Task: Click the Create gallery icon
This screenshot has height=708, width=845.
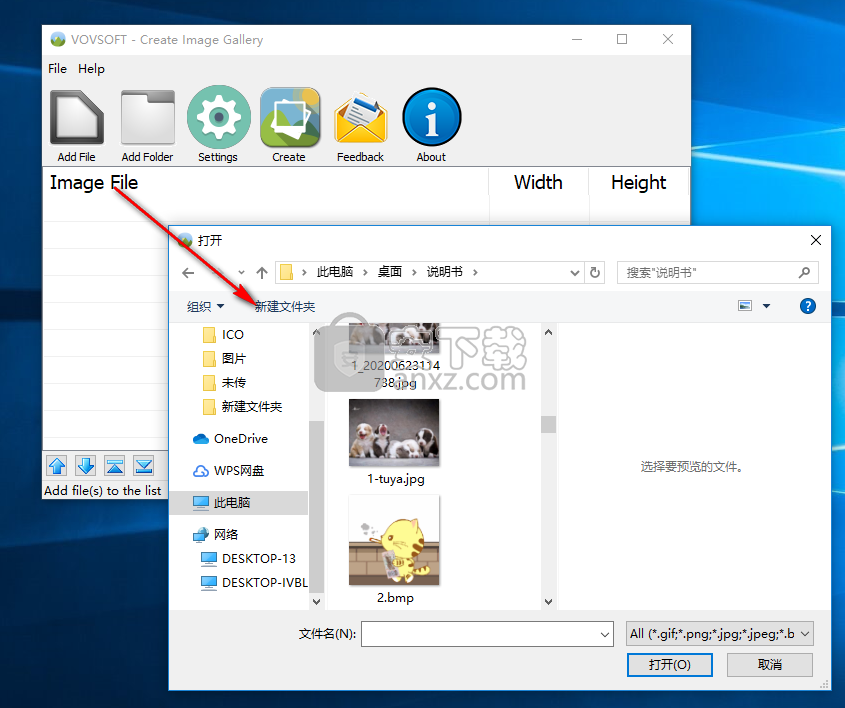Action: coord(289,119)
